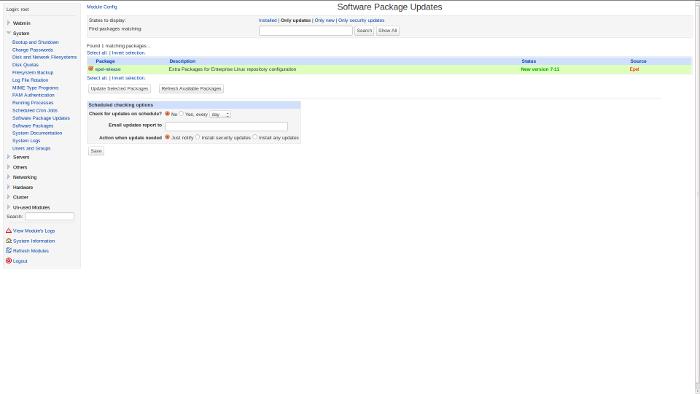The width and height of the screenshot is (700, 394).
Task: Choose the 'Just notify' action radio button
Action: pyautogui.click(x=167, y=137)
